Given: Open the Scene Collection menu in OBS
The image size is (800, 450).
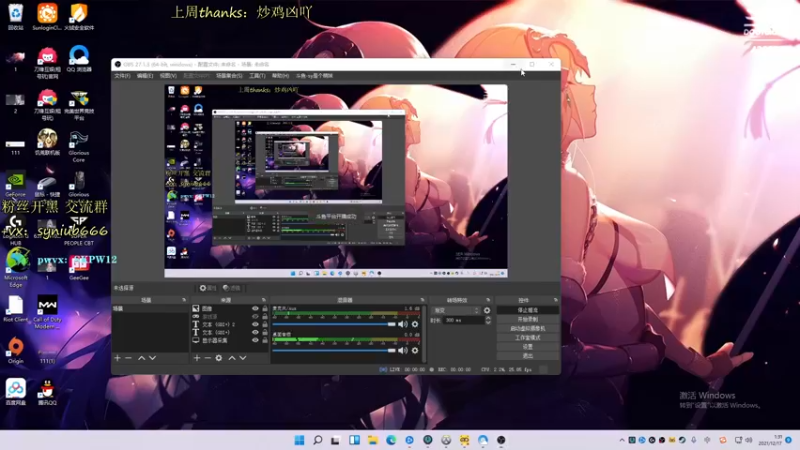Looking at the screenshot, I should pyautogui.click(x=230, y=76).
